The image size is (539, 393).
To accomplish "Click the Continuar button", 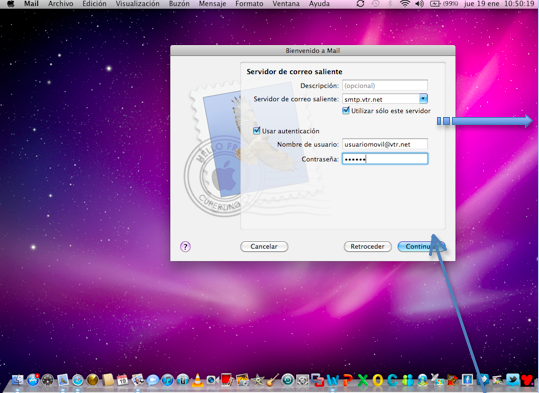I will point(421,247).
